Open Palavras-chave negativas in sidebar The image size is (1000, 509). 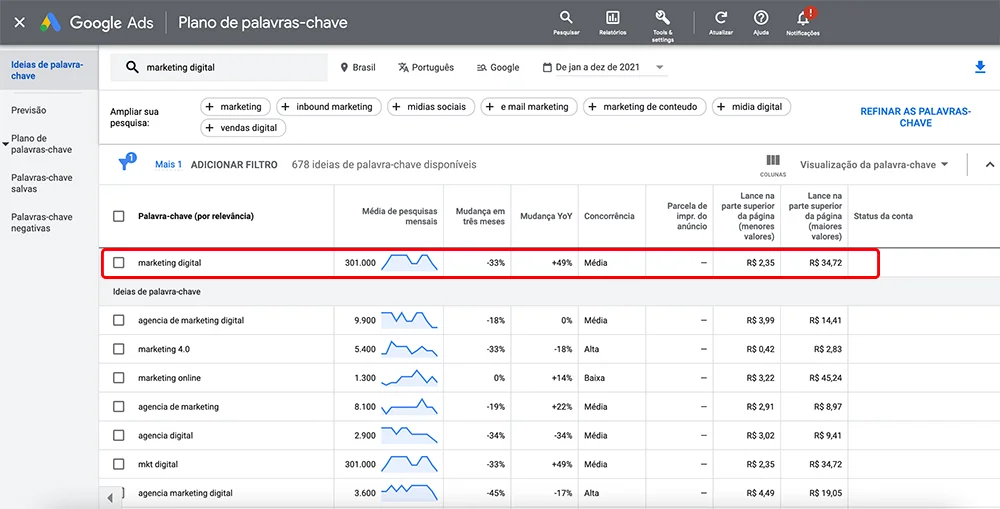(41, 222)
